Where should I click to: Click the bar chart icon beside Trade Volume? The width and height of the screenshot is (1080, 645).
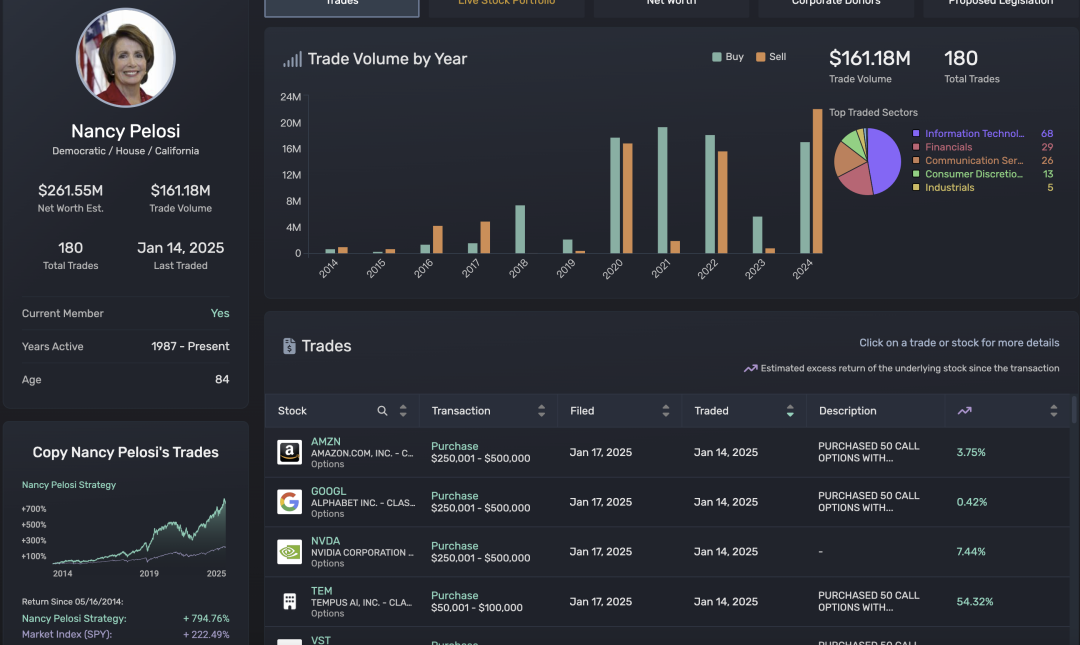coord(292,59)
